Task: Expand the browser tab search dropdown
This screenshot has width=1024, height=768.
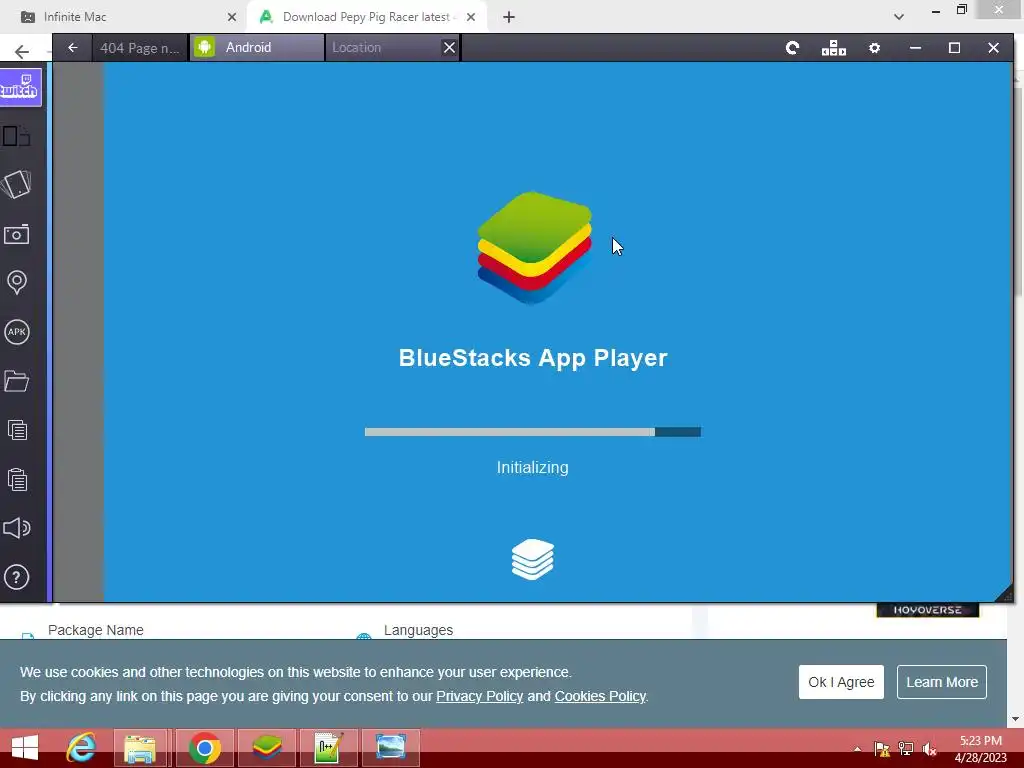Action: click(x=899, y=17)
